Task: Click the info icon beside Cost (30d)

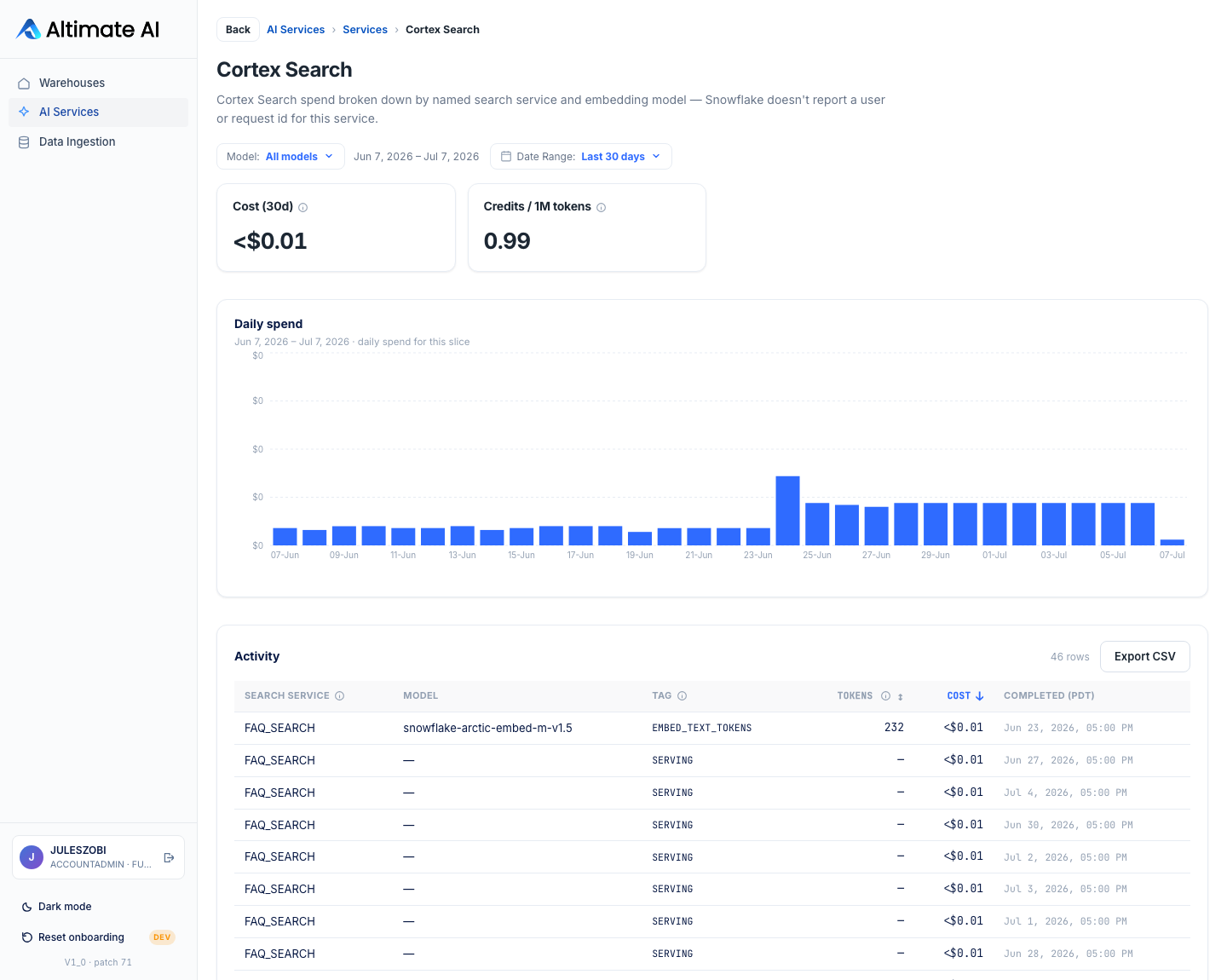Action: point(302,207)
